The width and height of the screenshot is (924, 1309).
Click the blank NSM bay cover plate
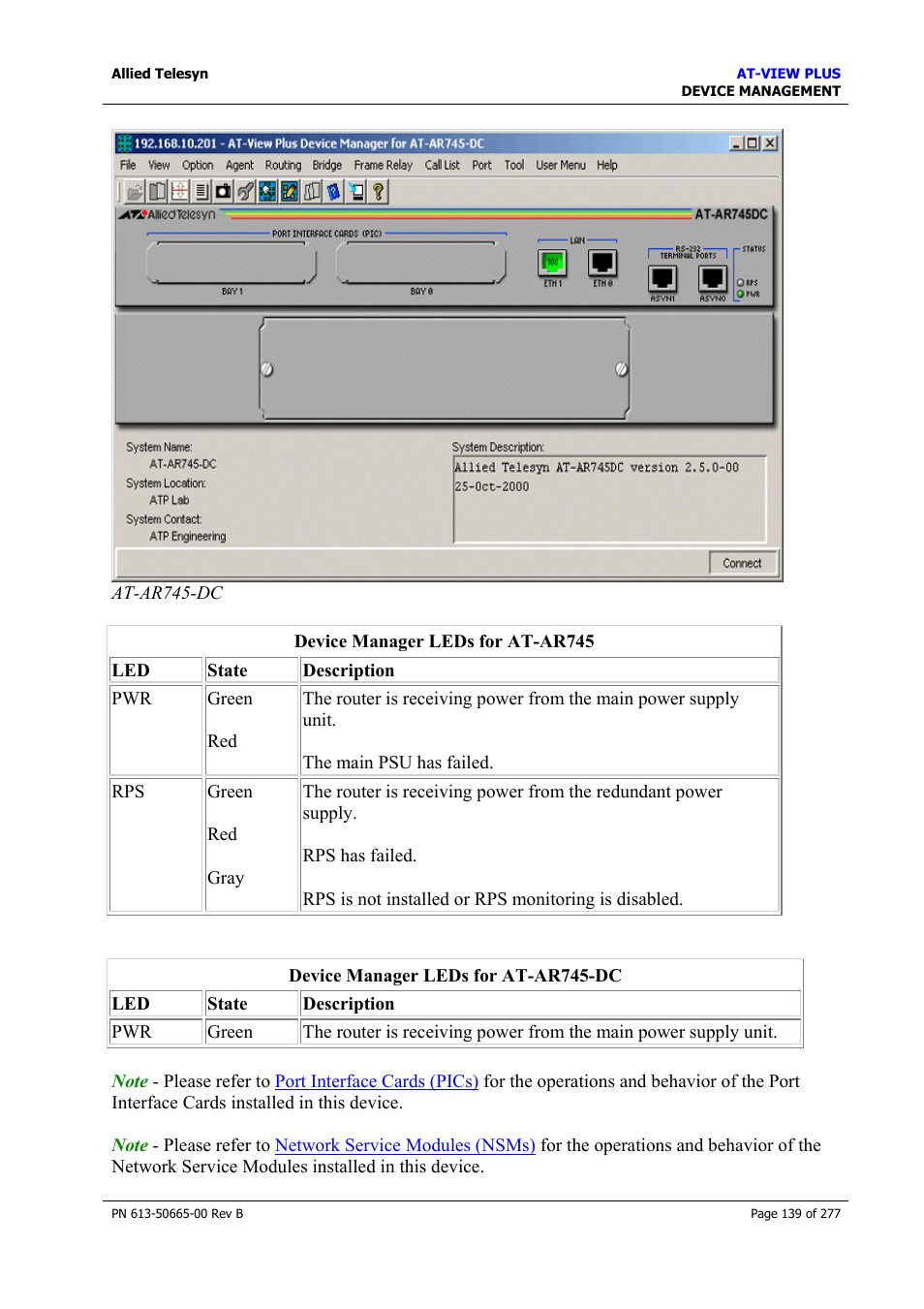(x=445, y=369)
